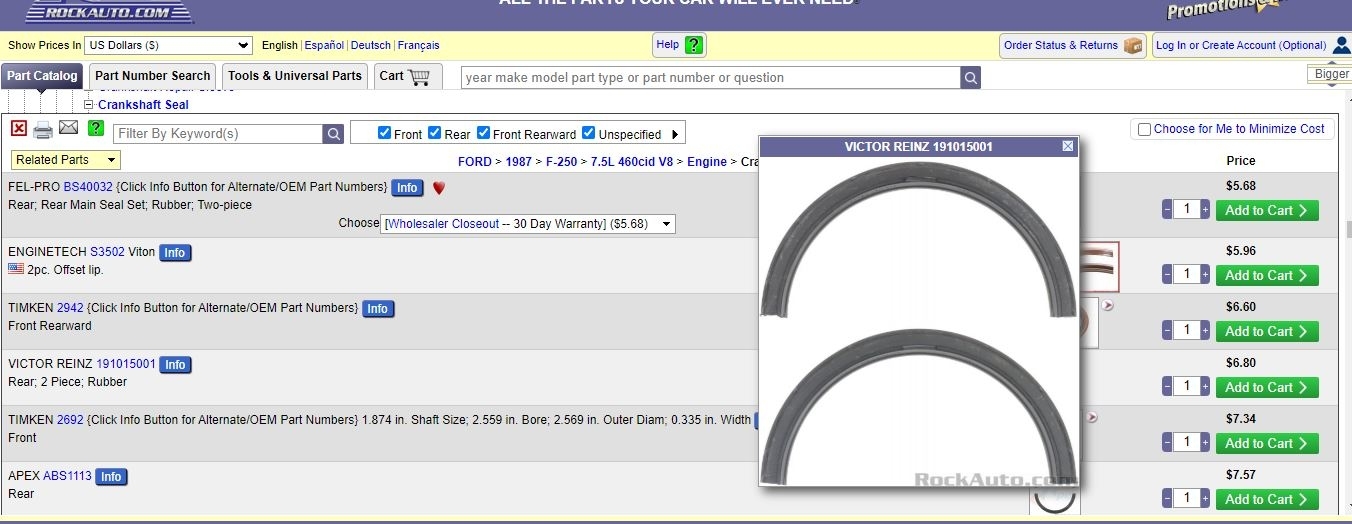Decrease quantity with minus on $6.60 row

tap(1167, 330)
